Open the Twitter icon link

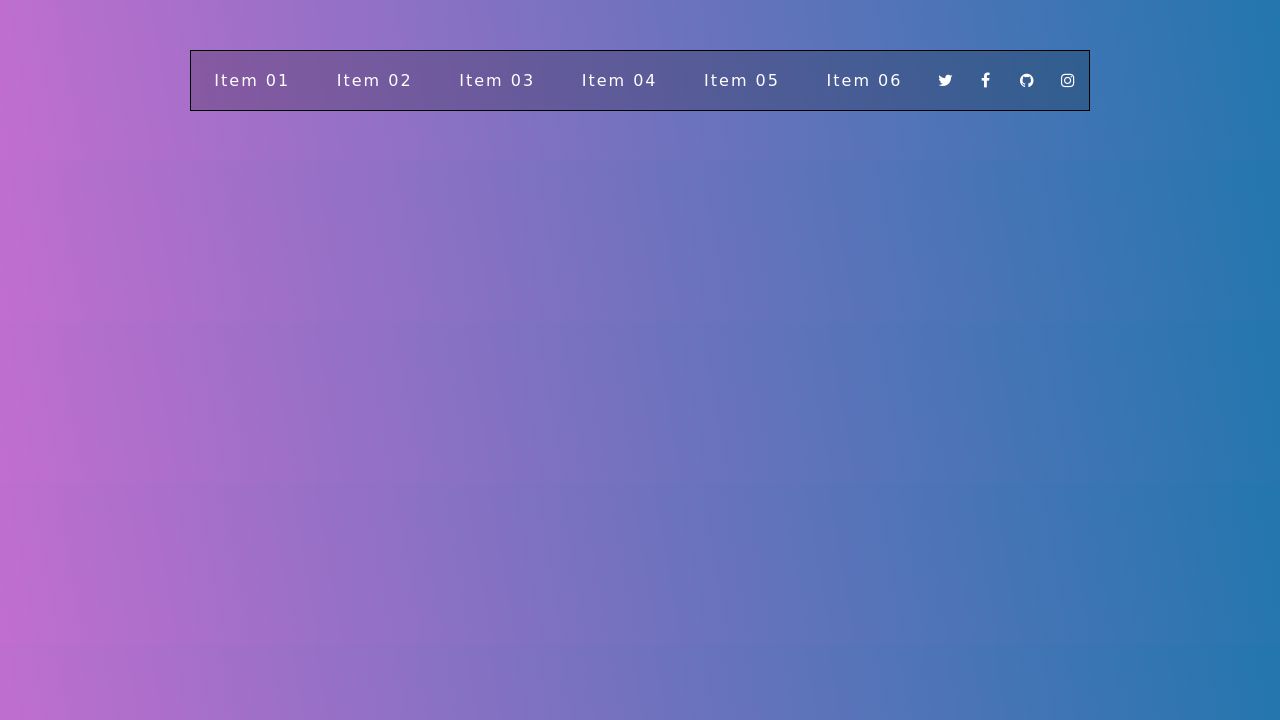point(945,81)
